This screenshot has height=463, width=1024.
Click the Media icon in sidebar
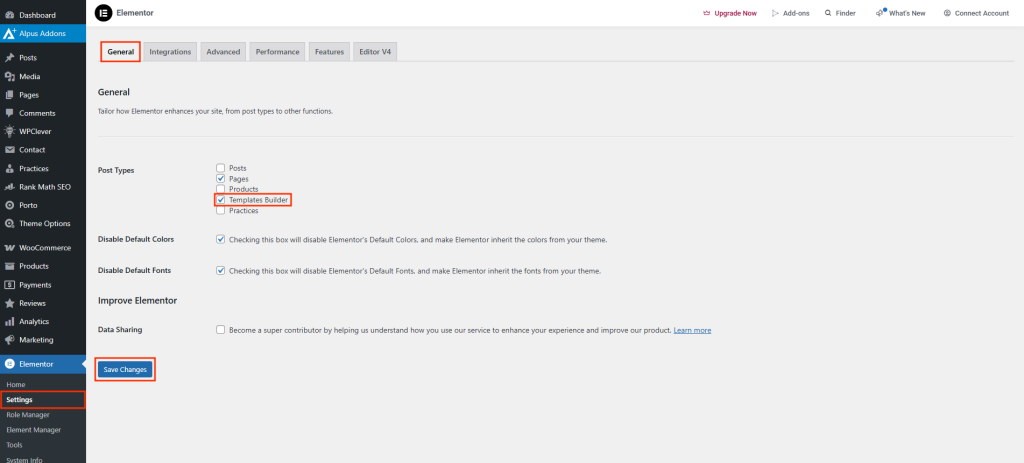9,76
